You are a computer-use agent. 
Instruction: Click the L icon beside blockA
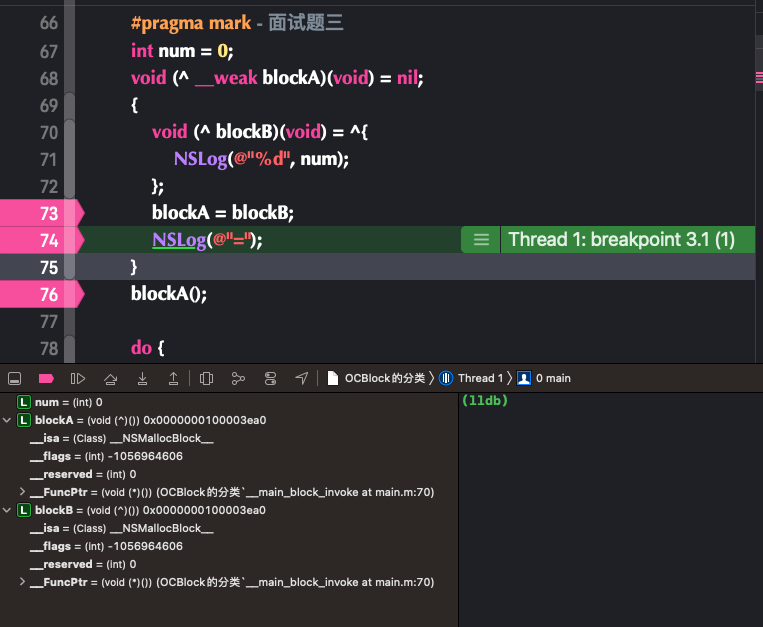(24, 420)
